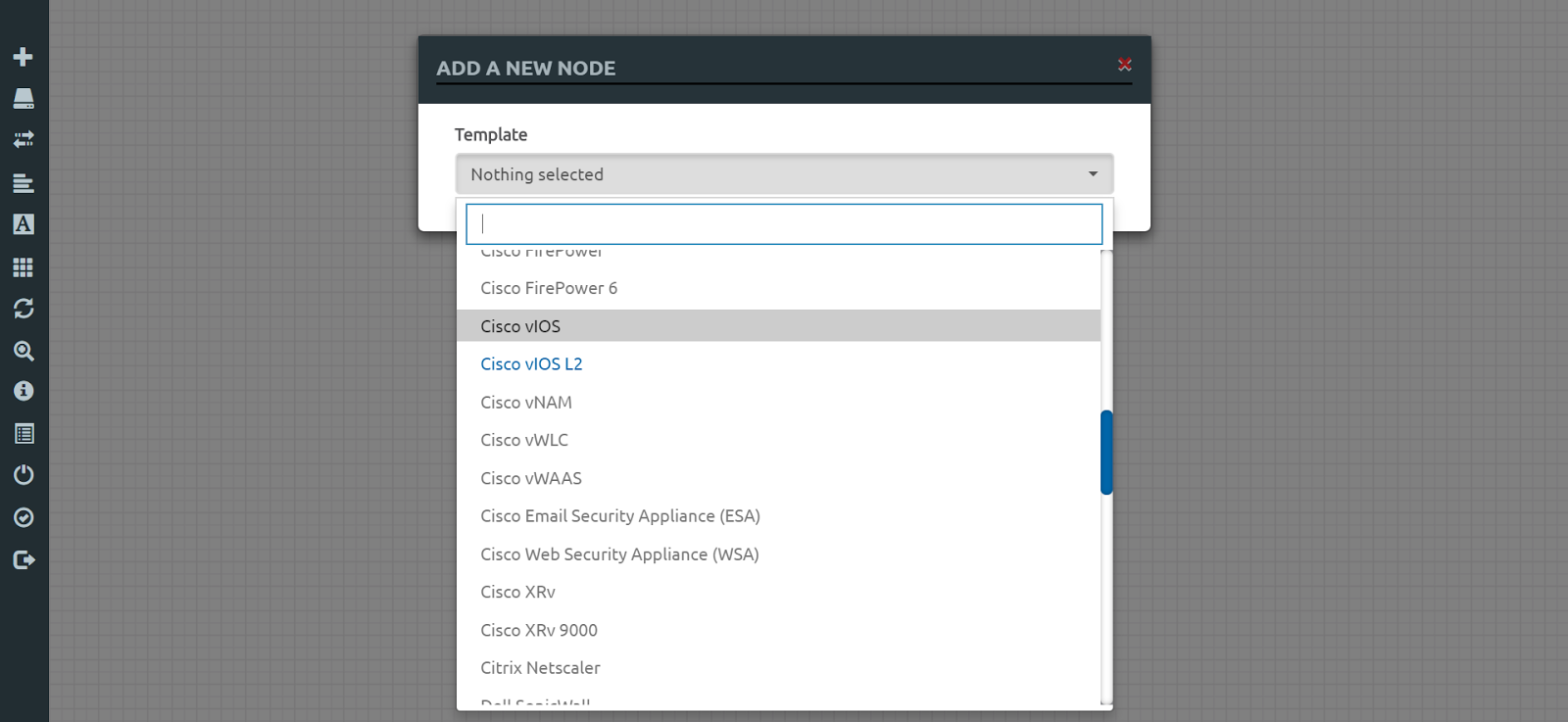The width and height of the screenshot is (1568, 722).
Task: Open the grid More actions sidebar icon
Action: pos(24,267)
